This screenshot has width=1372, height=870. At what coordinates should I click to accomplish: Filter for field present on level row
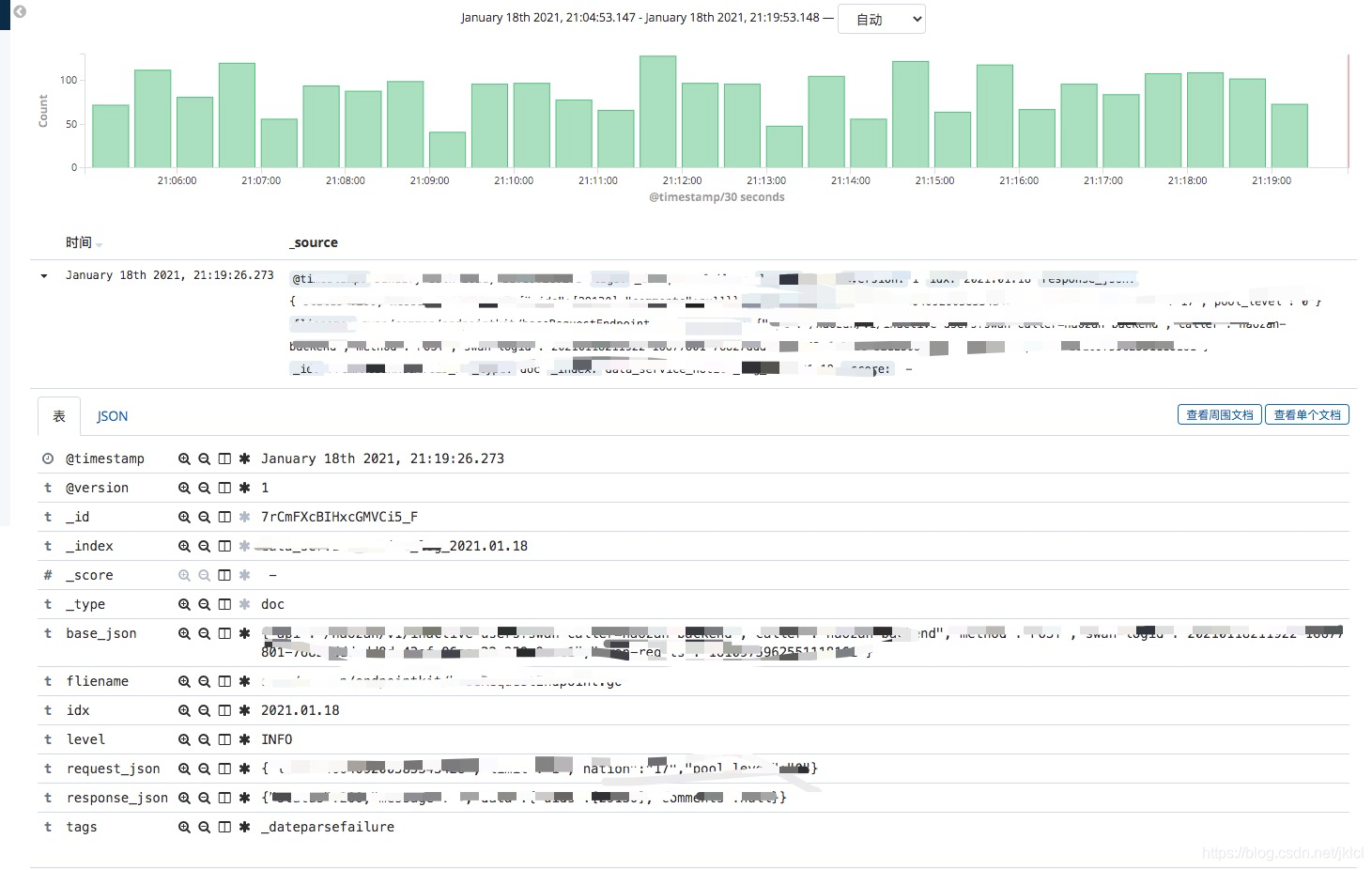pos(244,740)
